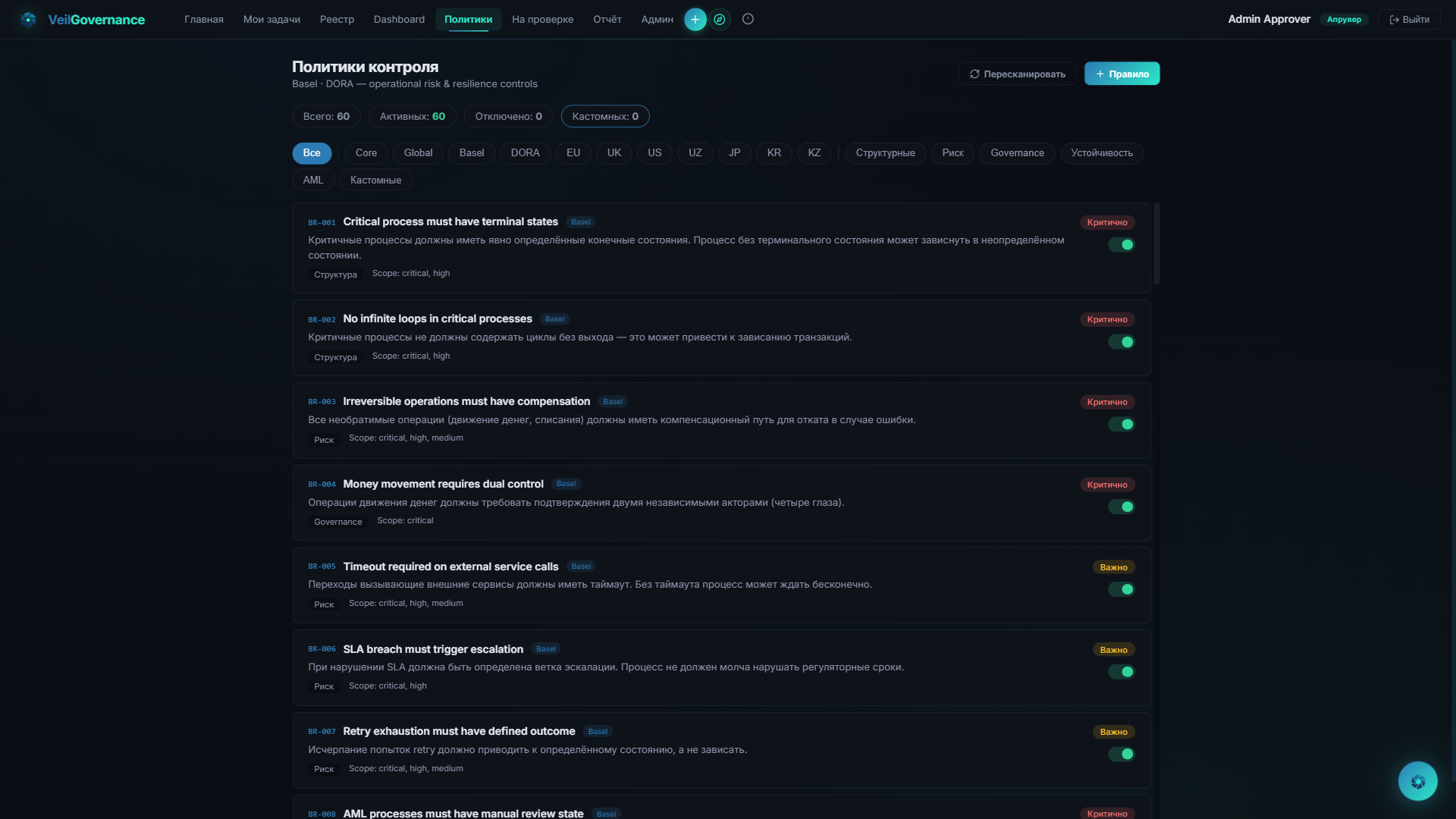Add new rule with Правило button
Viewport: 1456px width, 819px height.
coord(1122,74)
